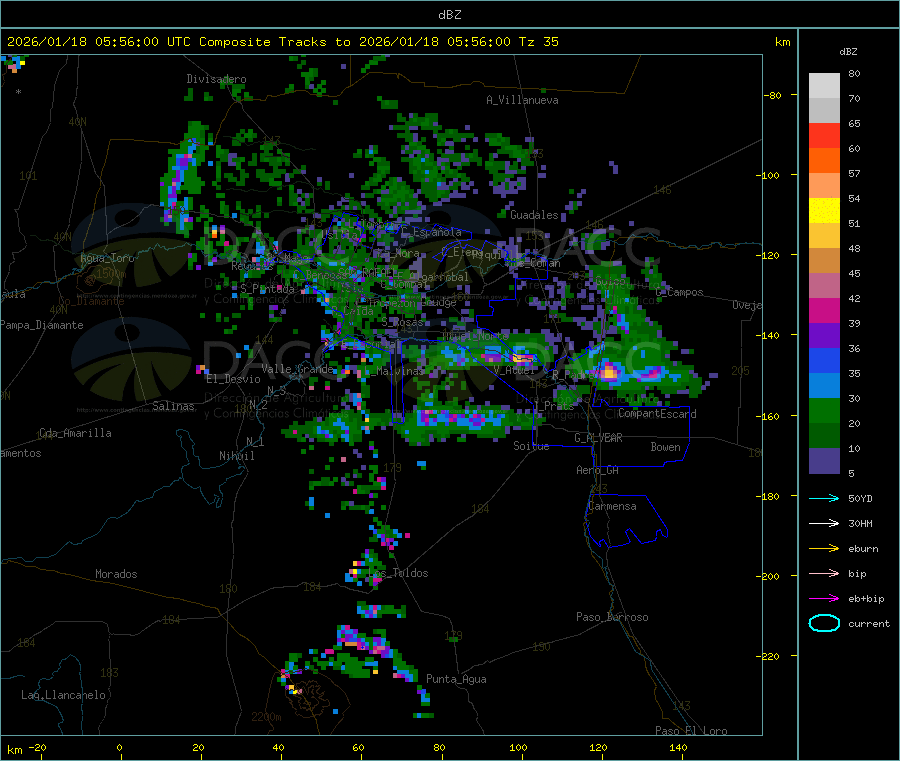Click the 'G_ALVEAR' map label
This screenshot has height=761, width=900.
[x=598, y=438]
